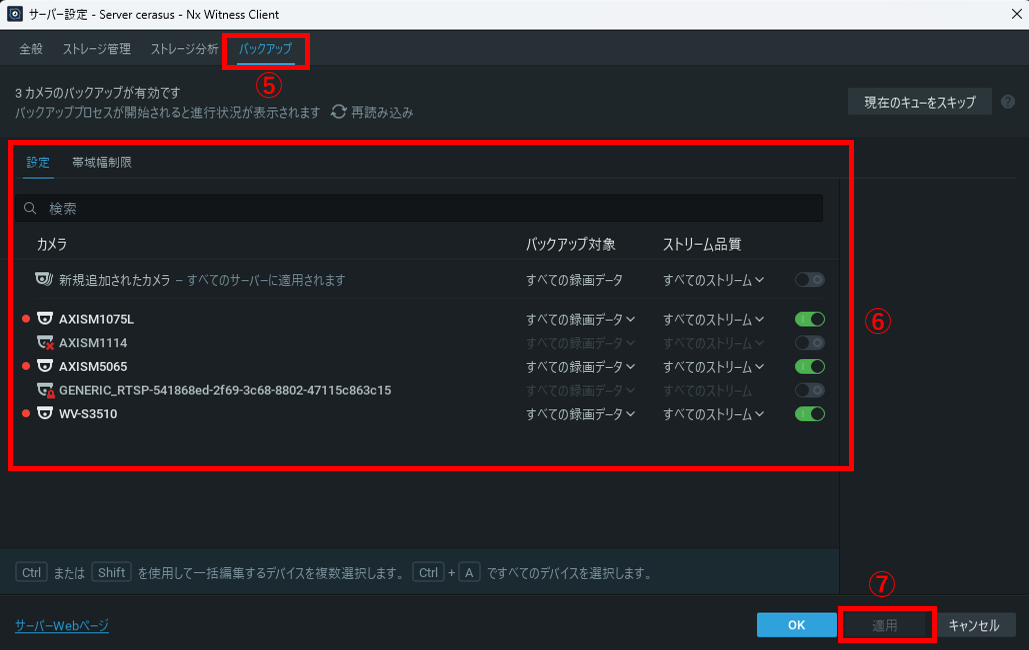
Task: Select the AXISM1075L camera row name
Action: pyautogui.click(x=96, y=319)
